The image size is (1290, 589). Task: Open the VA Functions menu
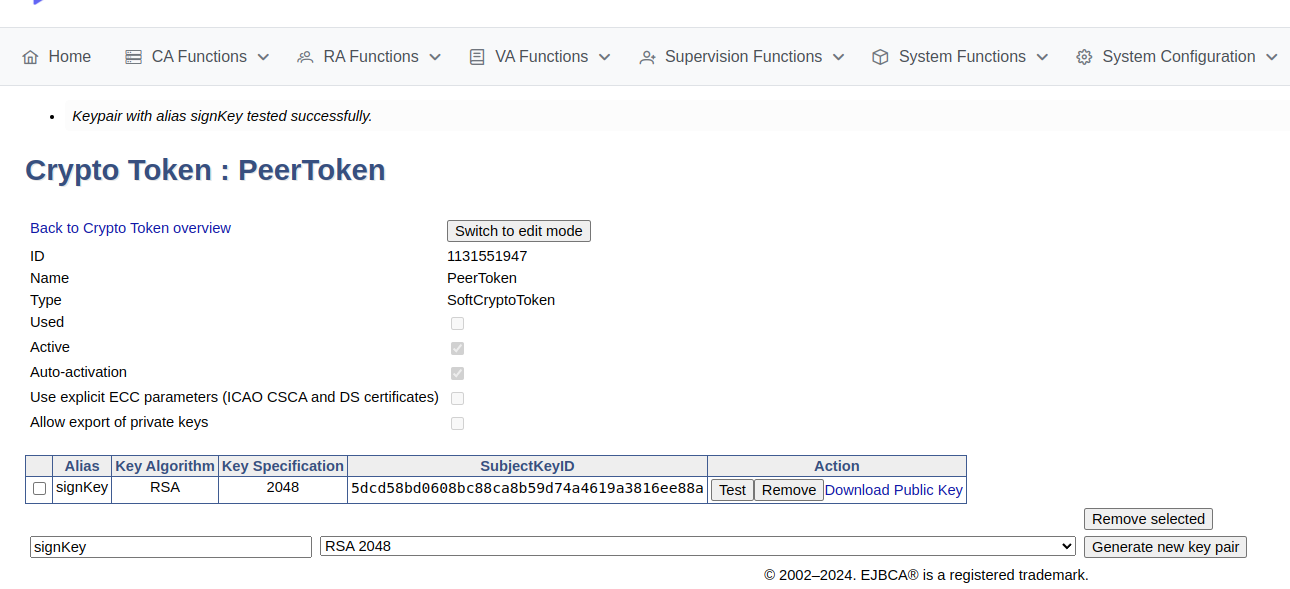coord(541,57)
